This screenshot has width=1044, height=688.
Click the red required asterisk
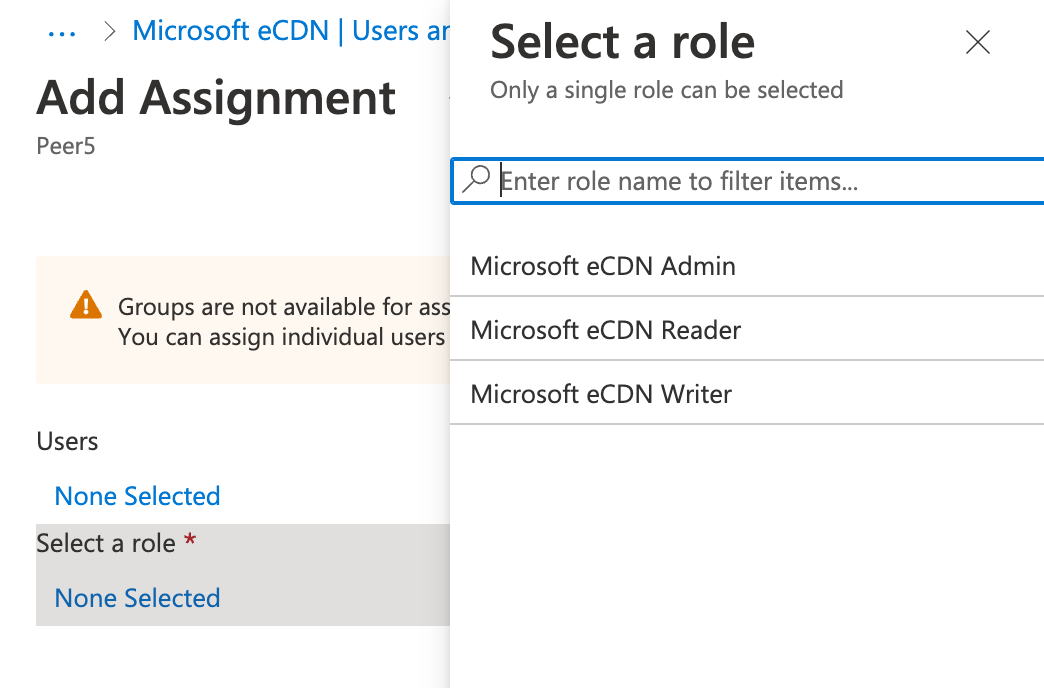tap(189, 542)
